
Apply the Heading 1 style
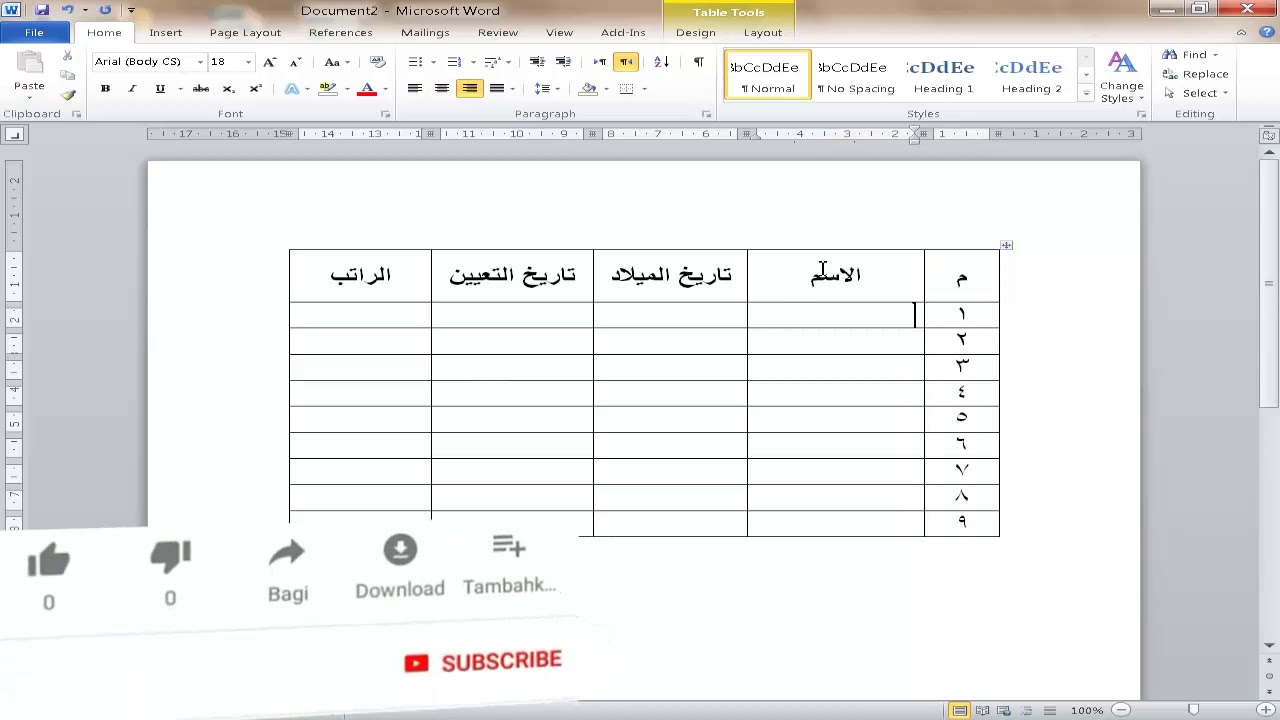pyautogui.click(x=943, y=75)
